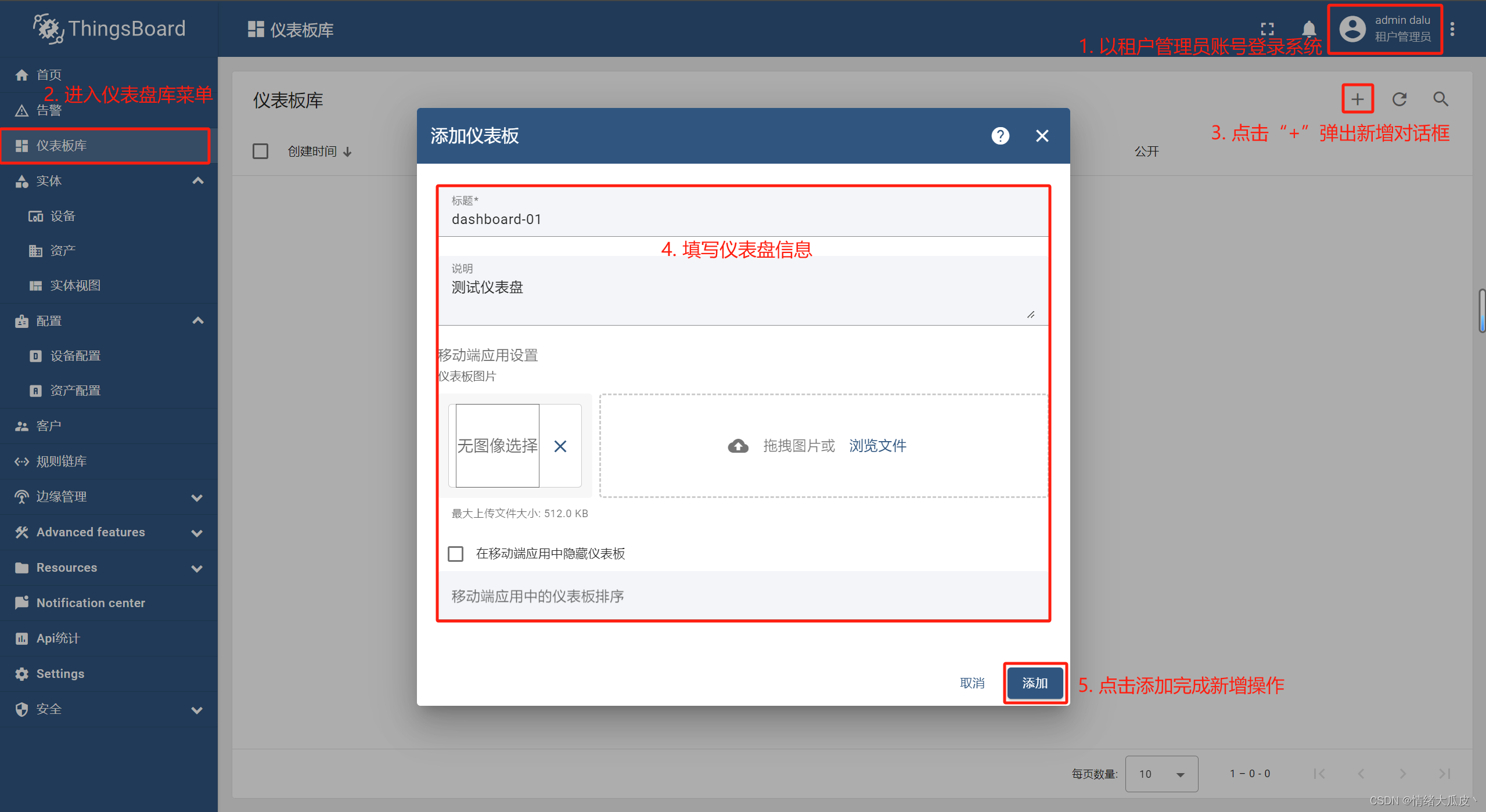
Task: Go to previous page arrow
Action: 1361,774
